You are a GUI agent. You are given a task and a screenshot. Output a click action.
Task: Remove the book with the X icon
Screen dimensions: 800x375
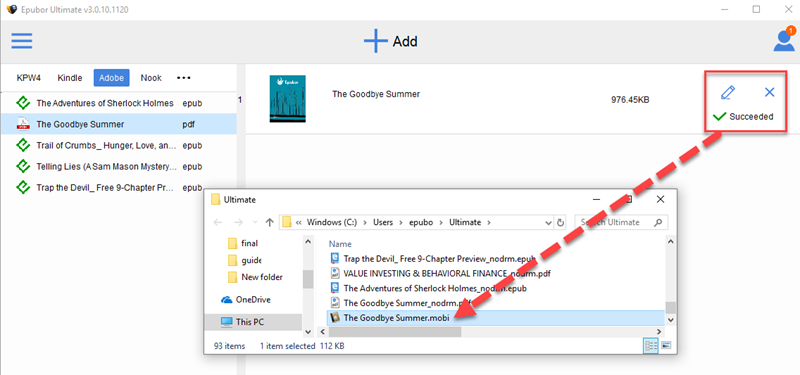coord(769,92)
